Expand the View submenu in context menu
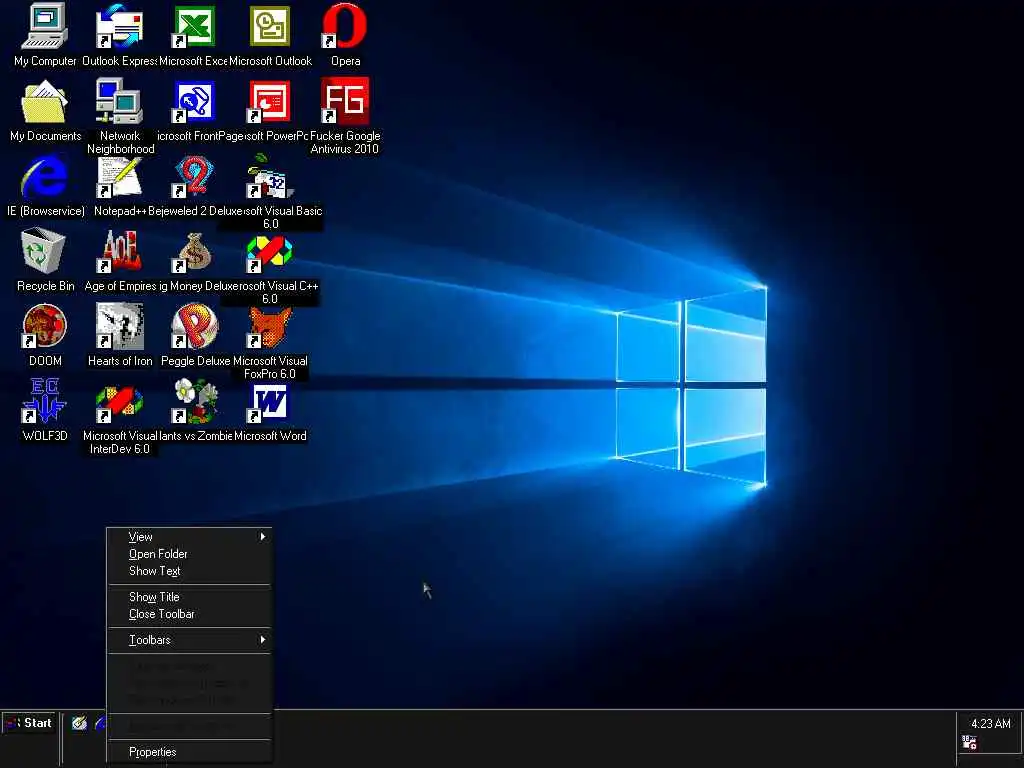The image size is (1024, 768). tap(189, 537)
